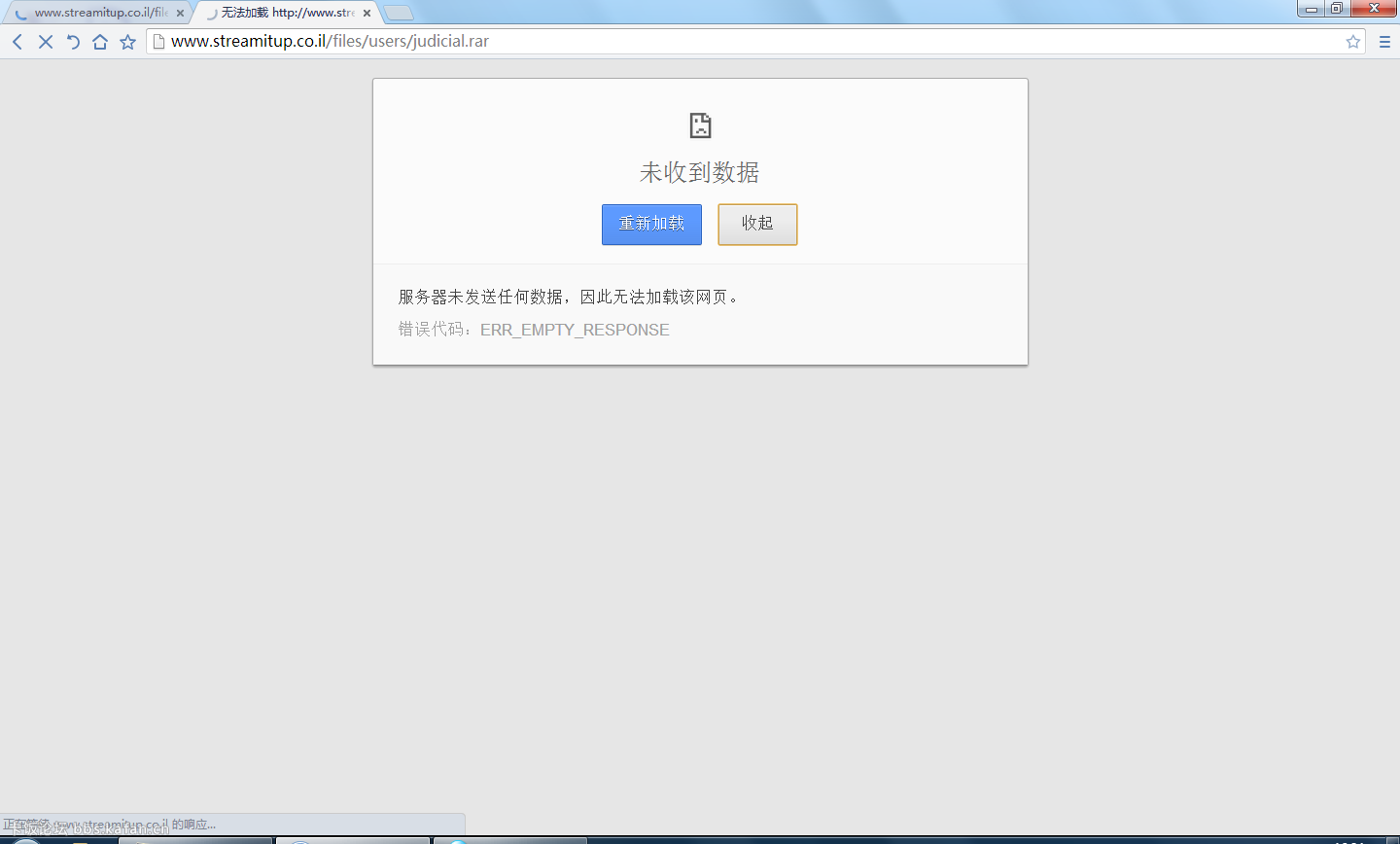Click the 重新加载 reload button
1400x844 pixels.
click(651, 225)
